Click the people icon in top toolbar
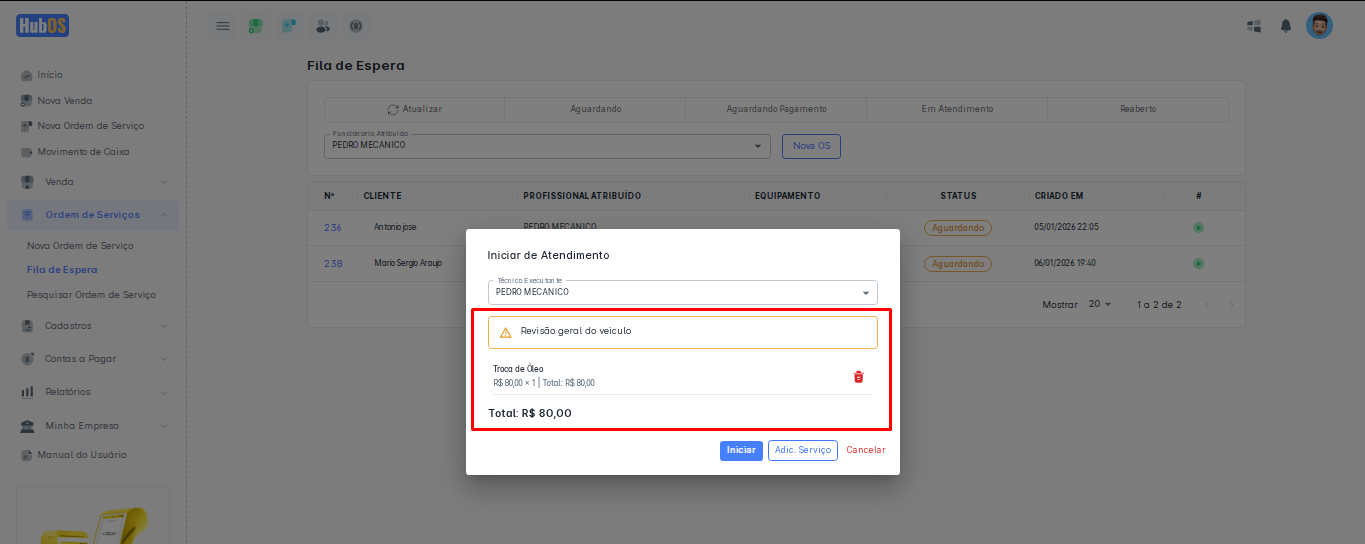The image size is (1365, 544). pos(322,26)
